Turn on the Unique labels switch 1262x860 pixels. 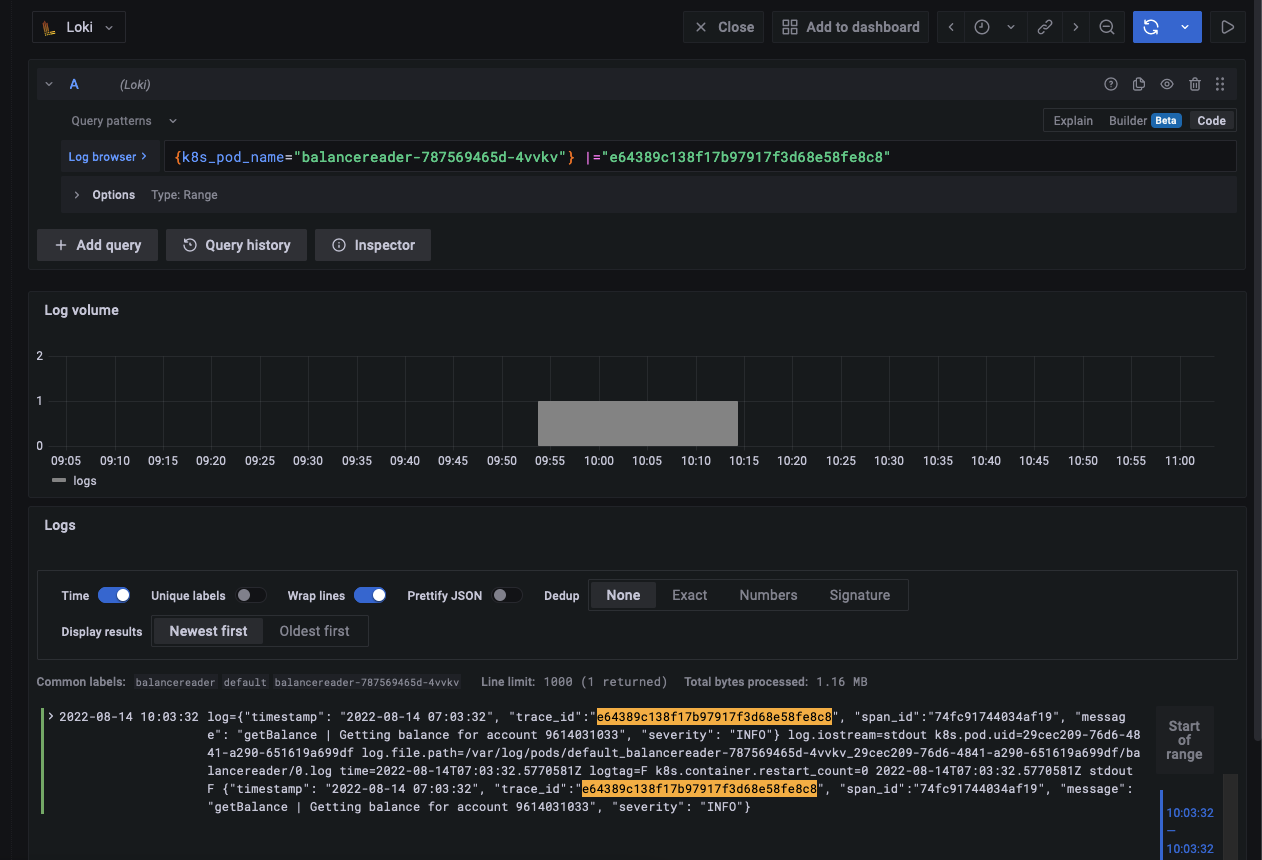(x=251, y=595)
